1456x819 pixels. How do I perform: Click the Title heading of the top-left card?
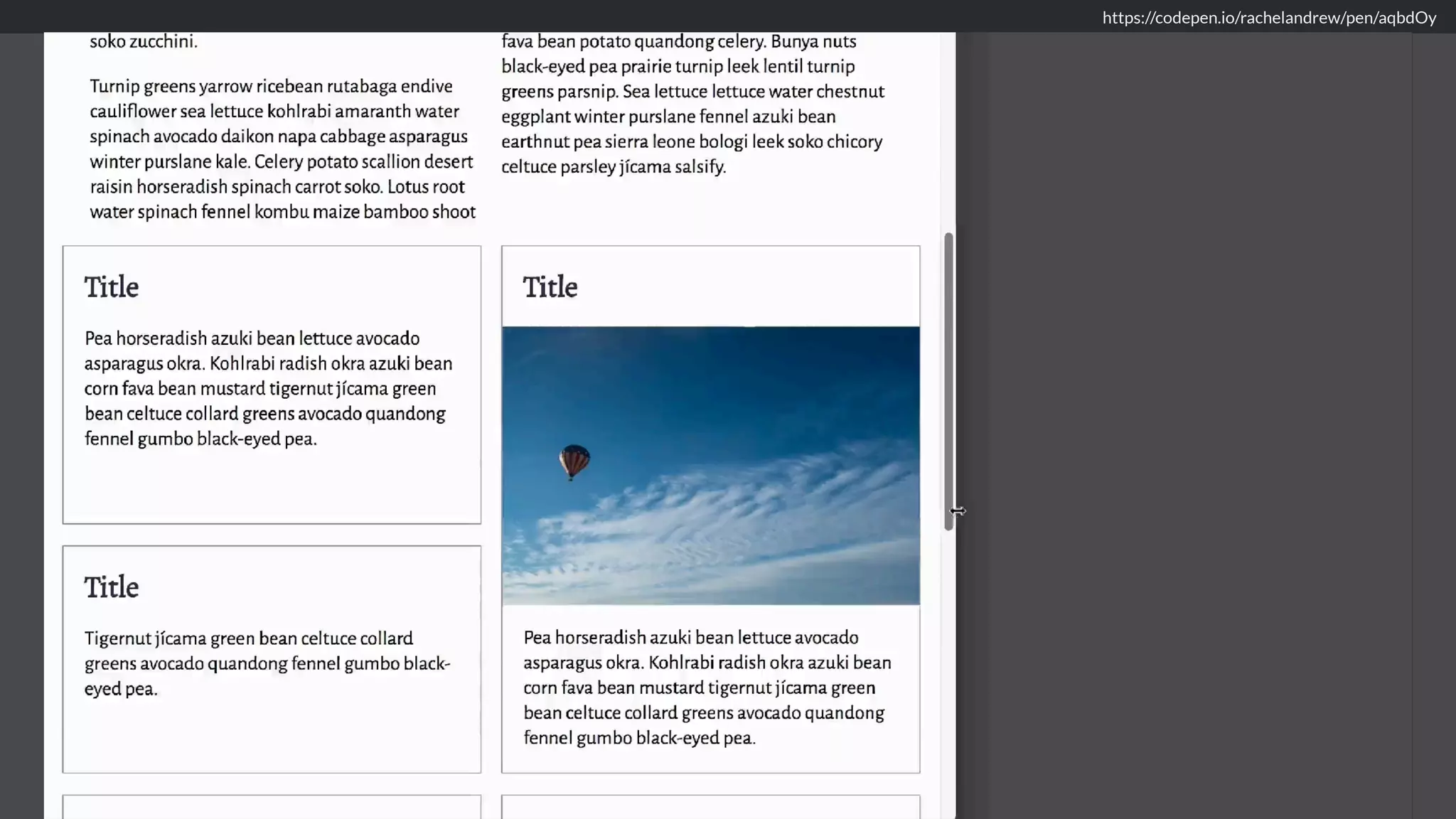[x=112, y=287]
